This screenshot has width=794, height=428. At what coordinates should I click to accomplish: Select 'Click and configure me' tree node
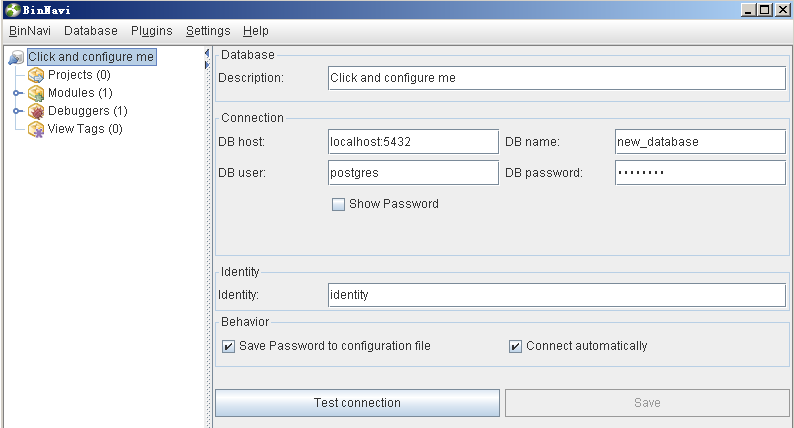(x=92, y=57)
